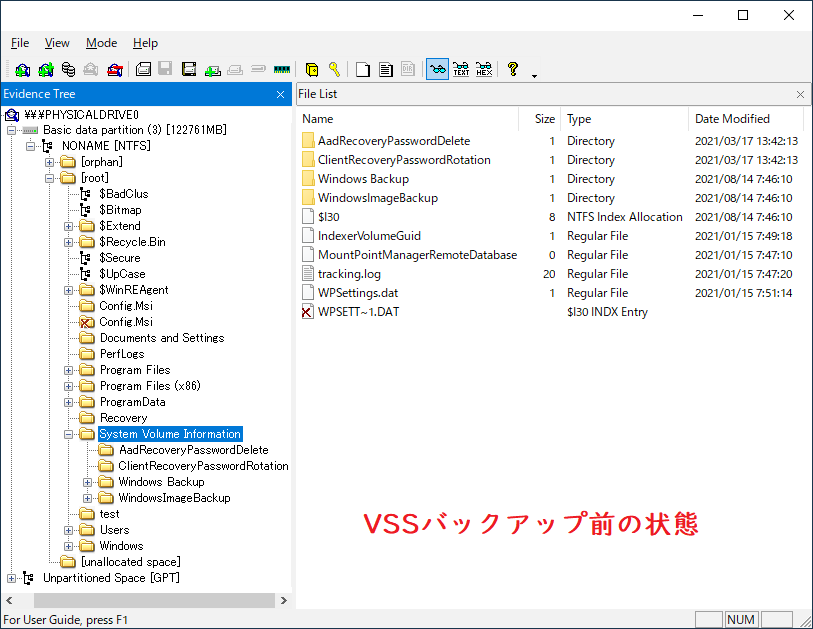
Task: Collapse the [root] folder
Action: pyautogui.click(x=49, y=178)
